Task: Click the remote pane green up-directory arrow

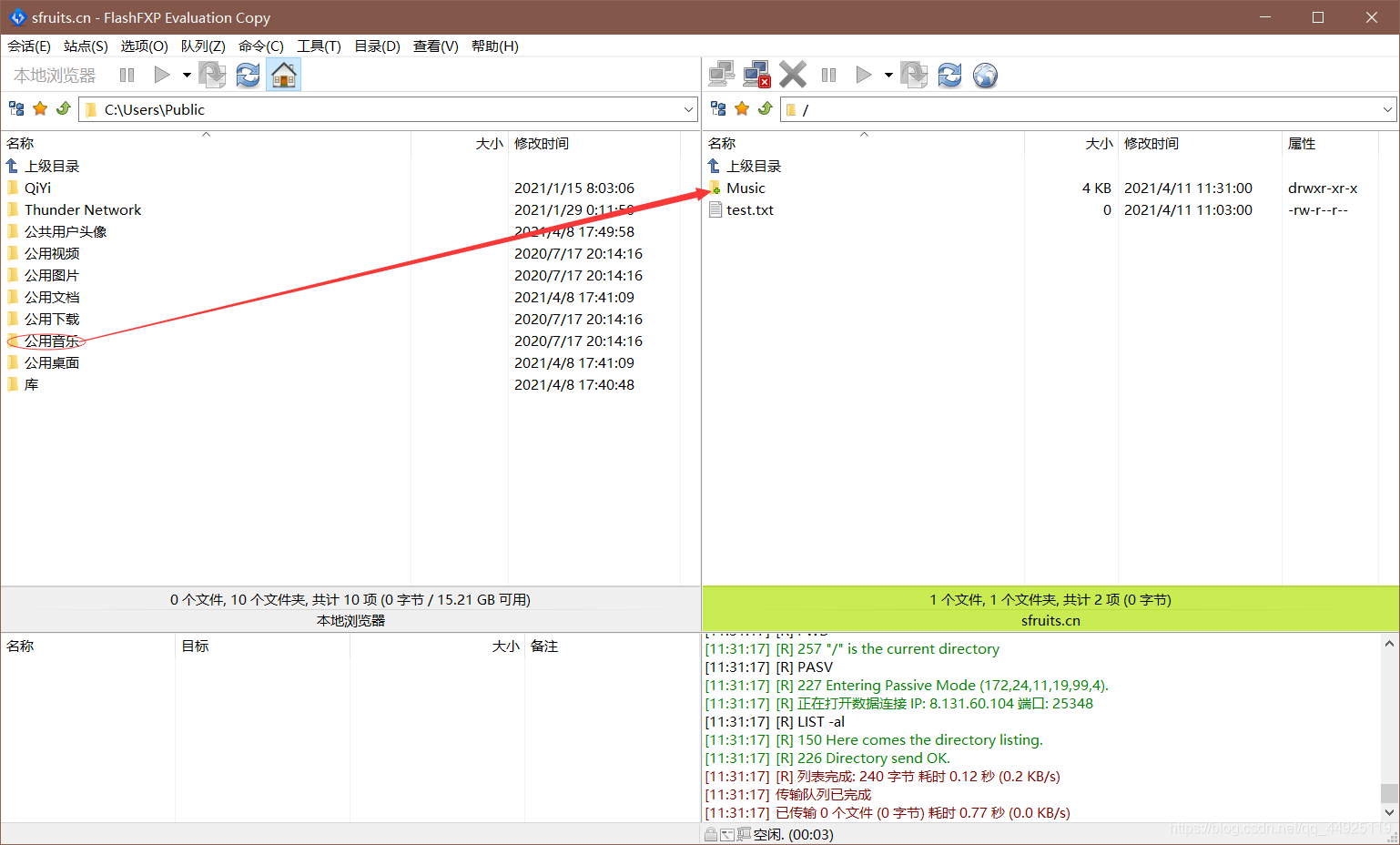Action: point(766,109)
